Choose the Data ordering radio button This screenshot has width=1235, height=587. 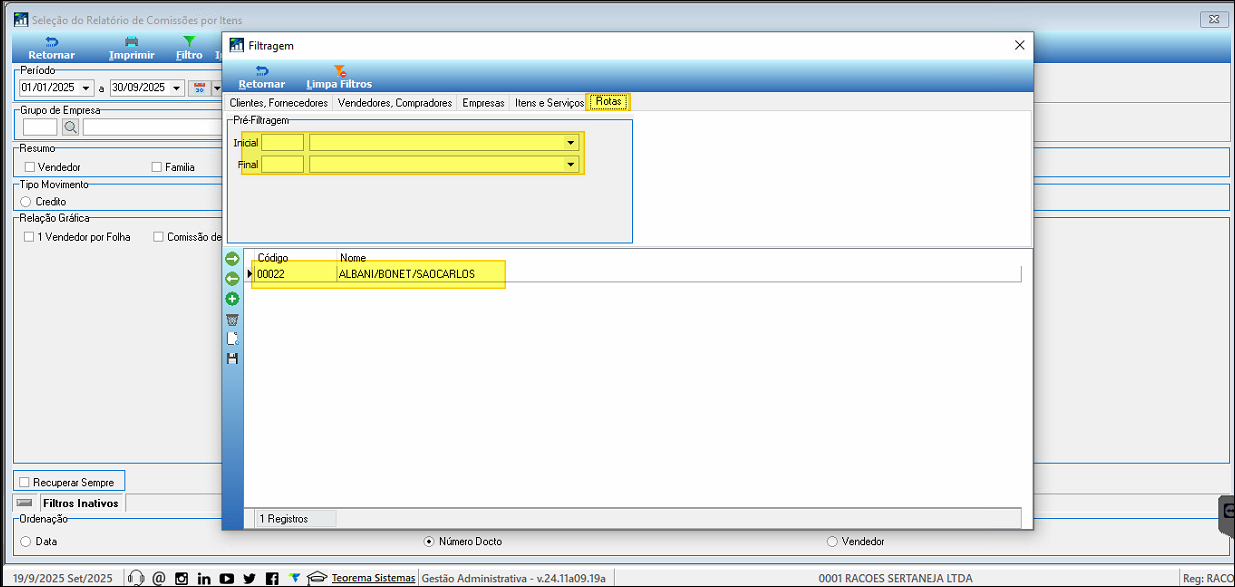click(26, 541)
